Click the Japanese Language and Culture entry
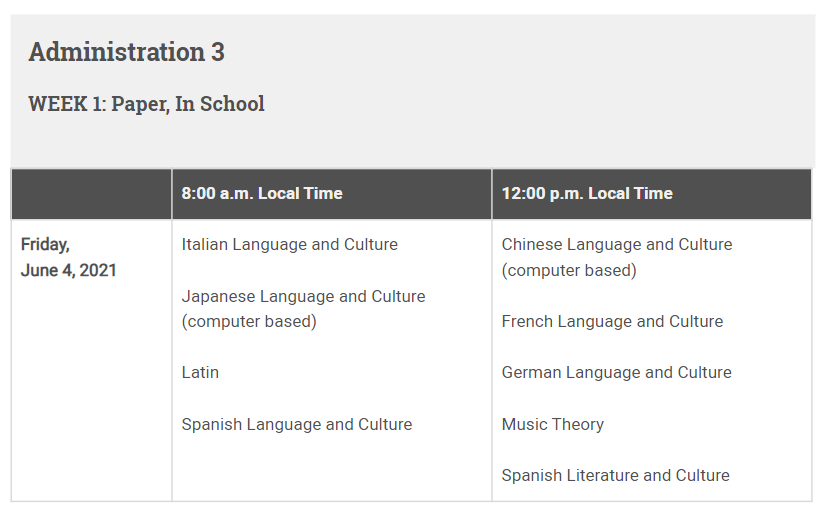This screenshot has width=820, height=517. coord(303,297)
